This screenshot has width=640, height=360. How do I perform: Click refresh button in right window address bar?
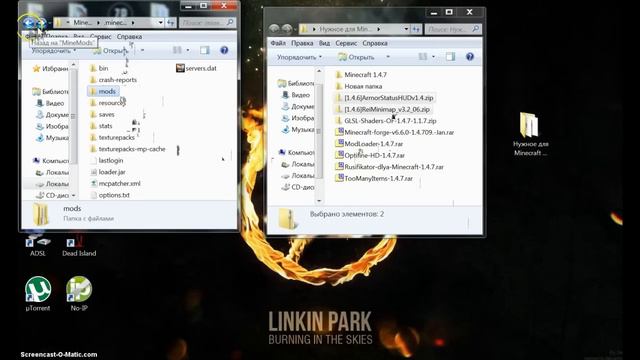pyautogui.click(x=416, y=29)
